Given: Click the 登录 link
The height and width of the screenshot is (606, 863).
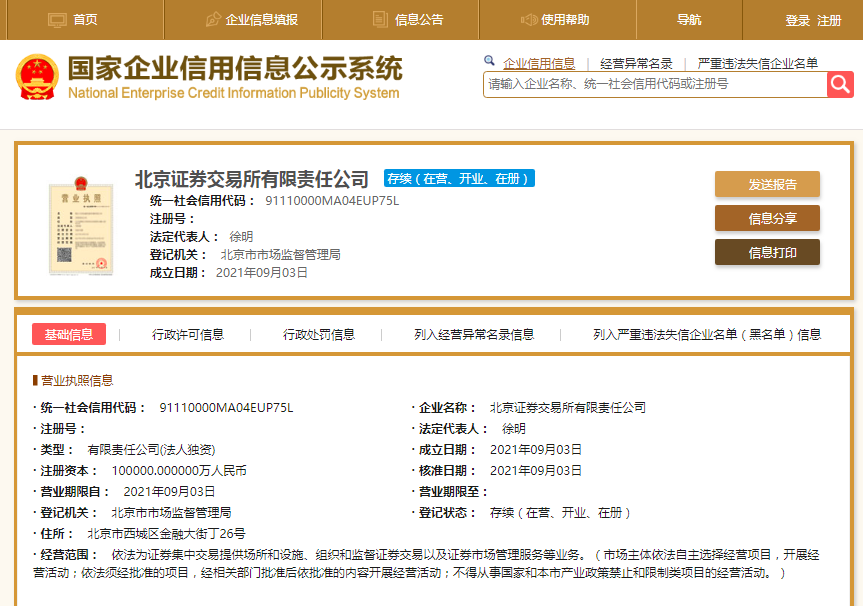Looking at the screenshot, I should (798, 21).
